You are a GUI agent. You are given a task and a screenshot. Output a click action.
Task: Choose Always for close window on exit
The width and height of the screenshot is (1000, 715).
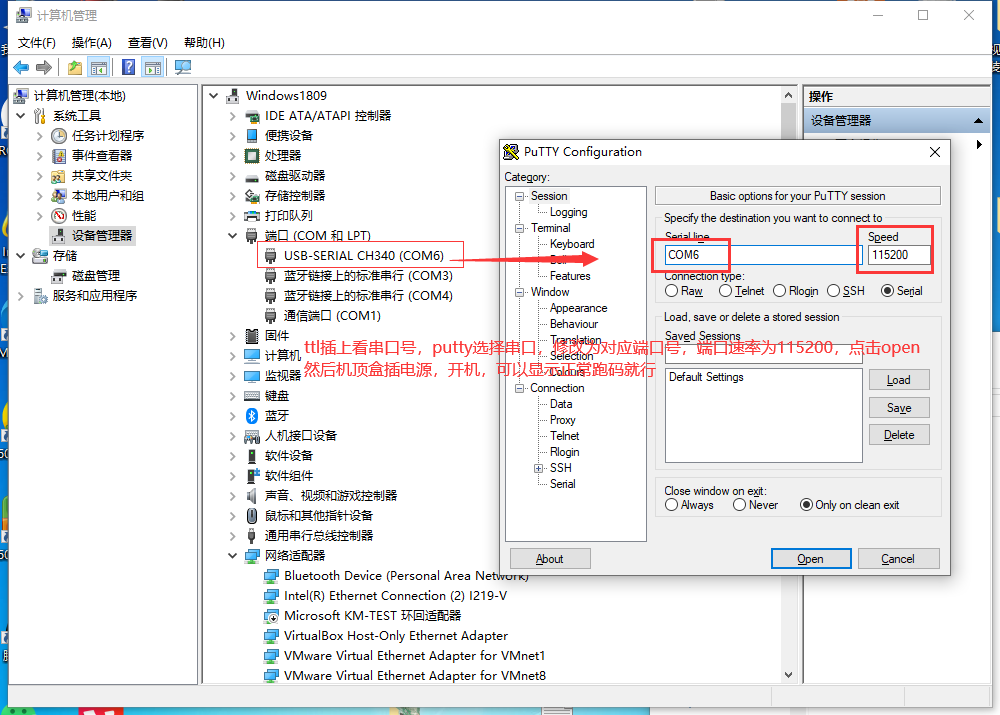671,505
